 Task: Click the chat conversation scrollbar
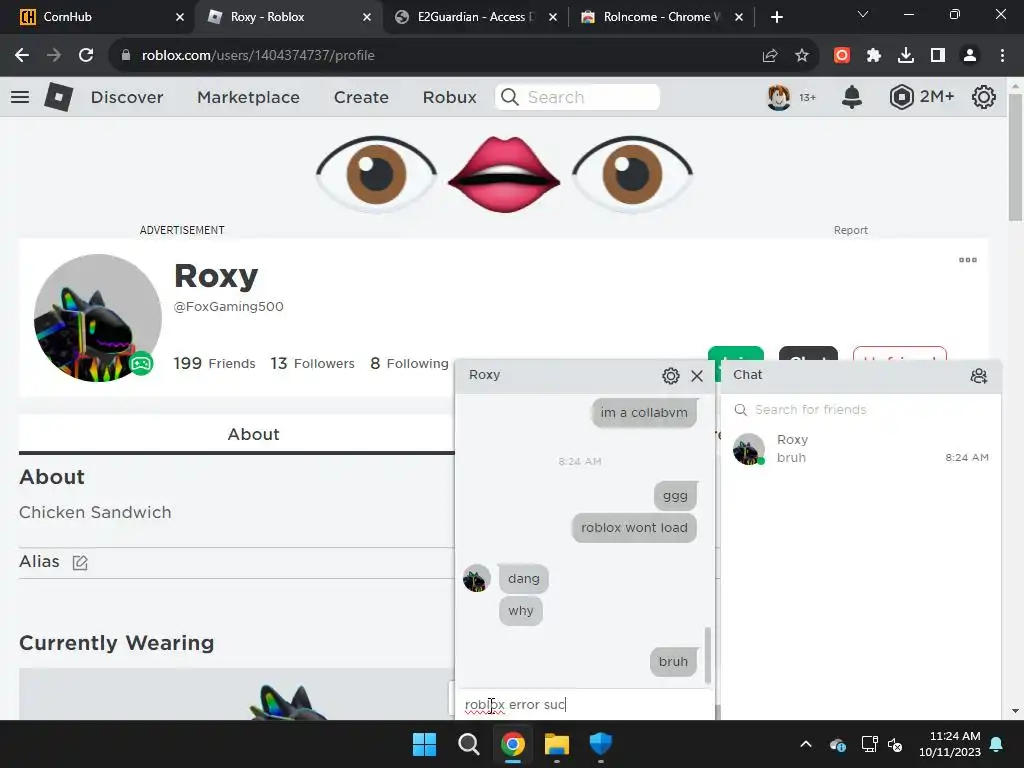tap(707, 655)
